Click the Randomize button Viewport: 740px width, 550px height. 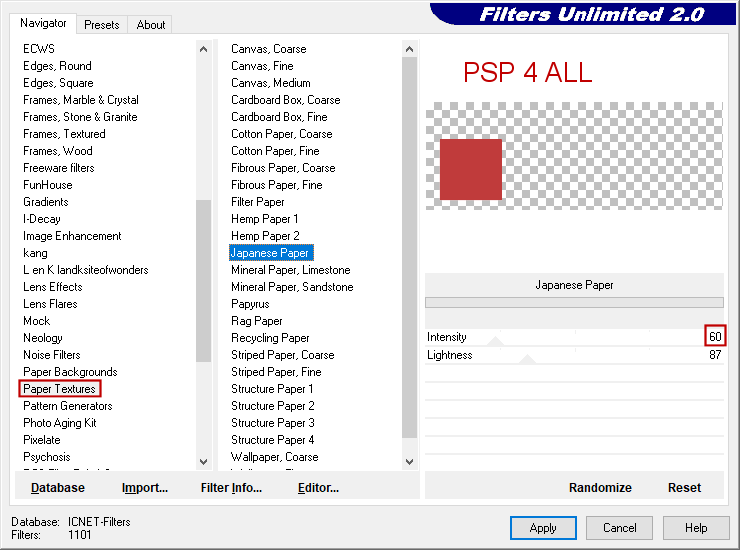tap(600, 488)
